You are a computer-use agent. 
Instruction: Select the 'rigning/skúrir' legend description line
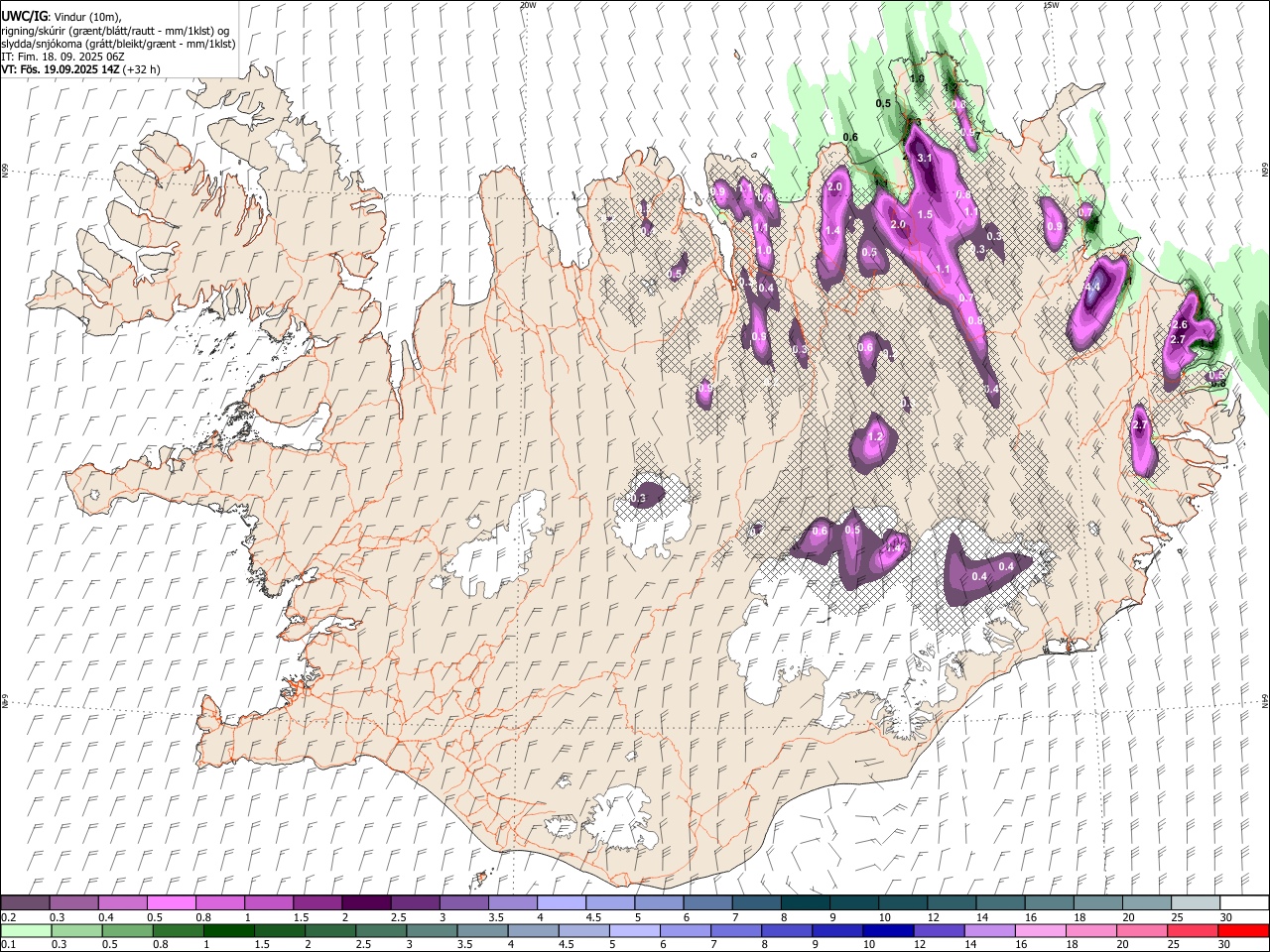coord(116,31)
